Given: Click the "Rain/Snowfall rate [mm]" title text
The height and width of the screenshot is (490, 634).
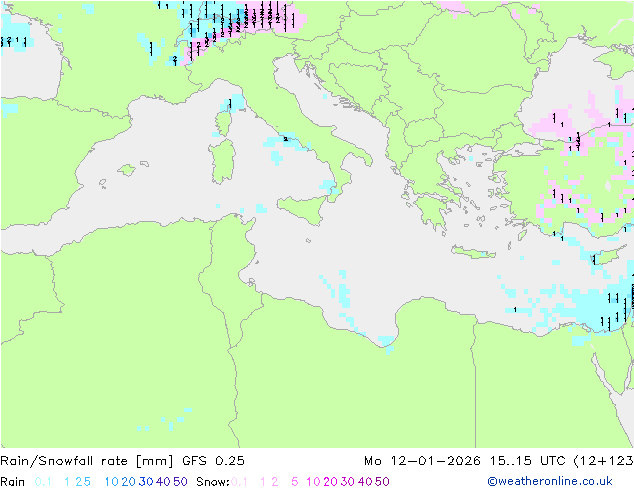Looking at the screenshot, I should tap(87, 461).
